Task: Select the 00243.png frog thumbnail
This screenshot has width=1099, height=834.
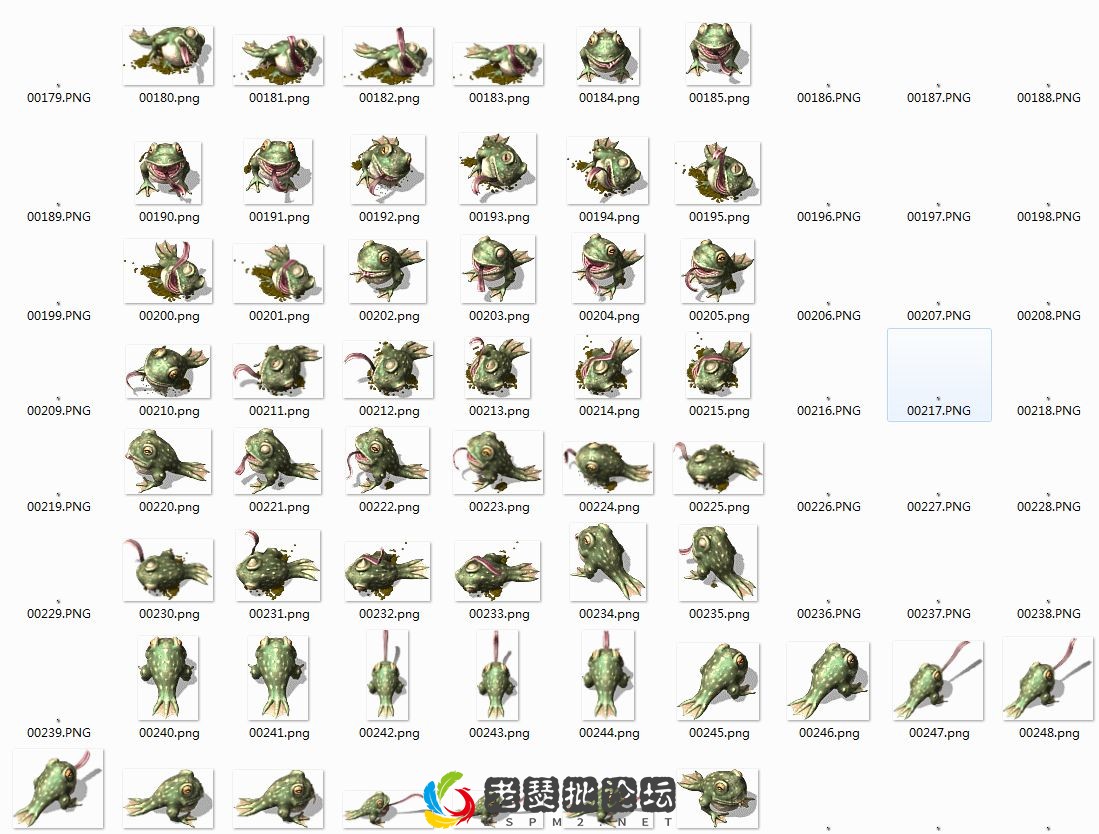Action: (x=498, y=676)
